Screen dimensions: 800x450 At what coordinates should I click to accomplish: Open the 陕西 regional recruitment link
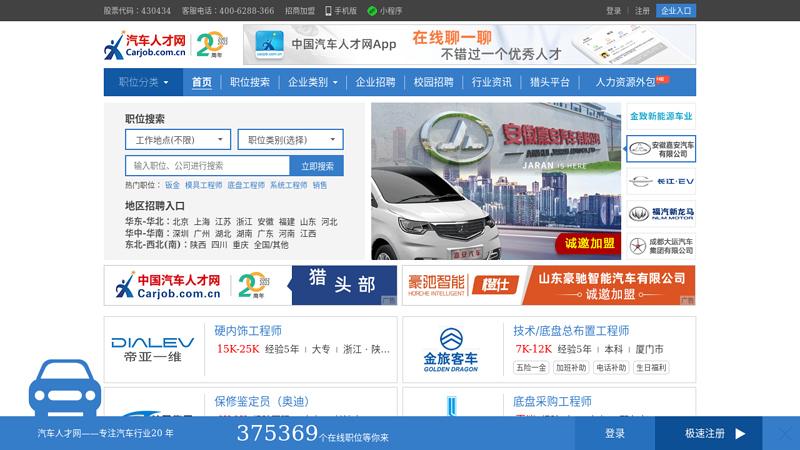coord(198,245)
